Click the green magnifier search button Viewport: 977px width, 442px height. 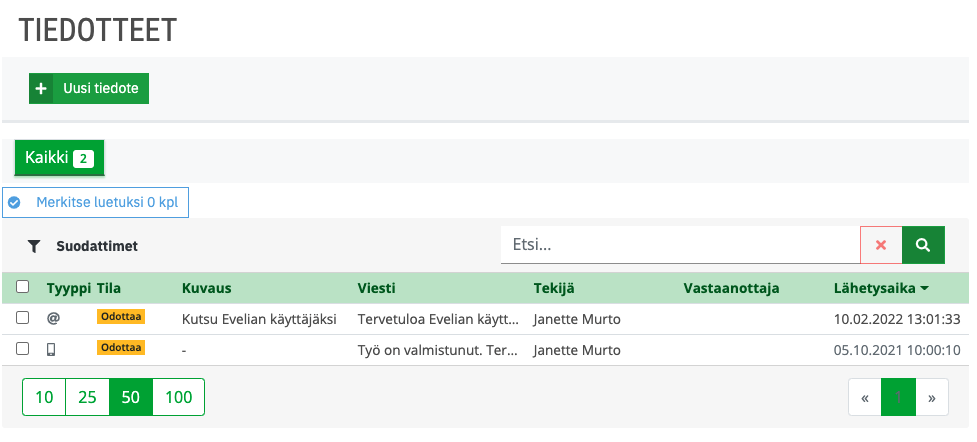[922, 244]
